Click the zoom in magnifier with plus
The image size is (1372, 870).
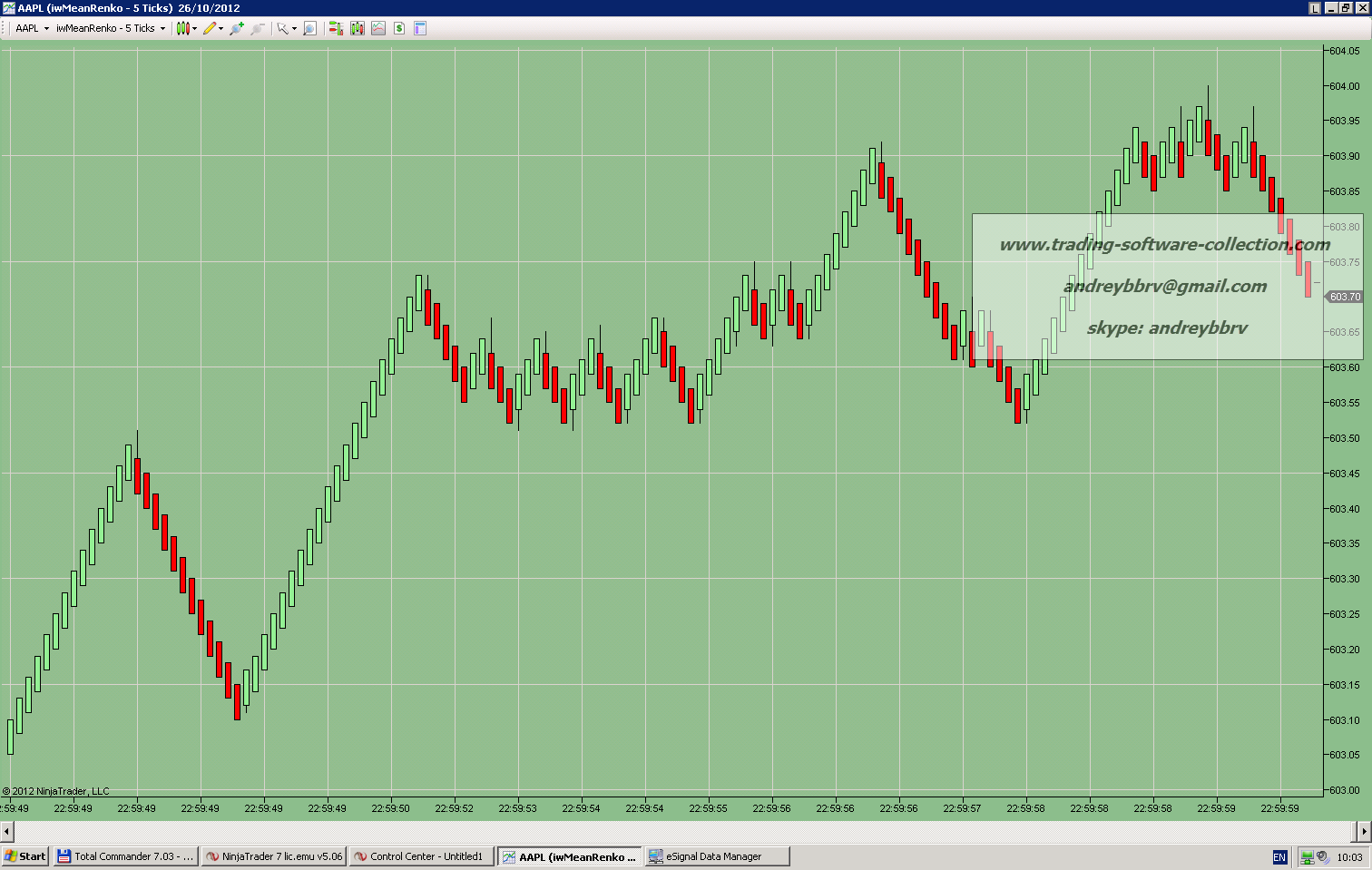pos(237,28)
